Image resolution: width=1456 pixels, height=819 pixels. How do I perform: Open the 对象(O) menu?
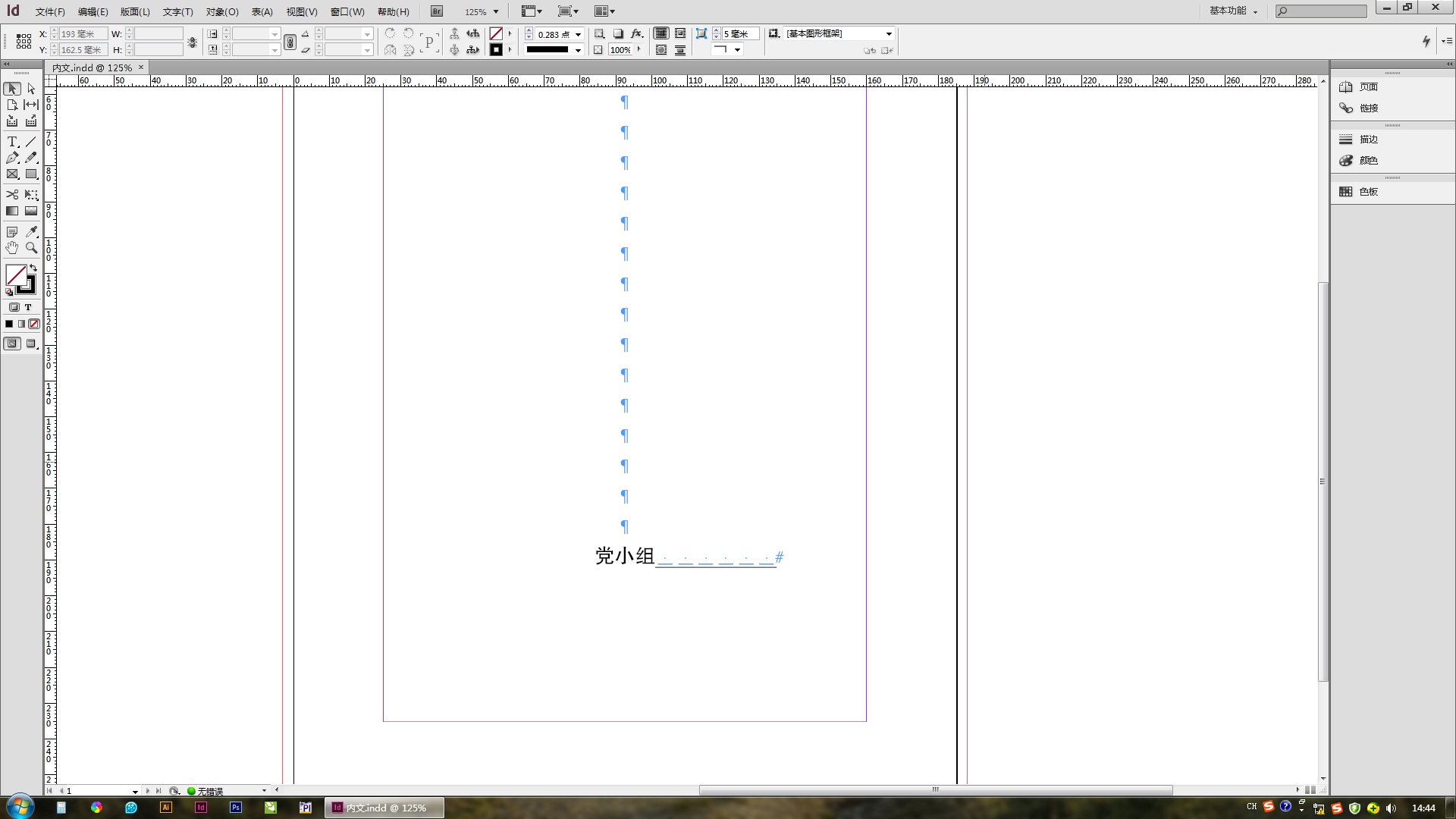[222, 11]
